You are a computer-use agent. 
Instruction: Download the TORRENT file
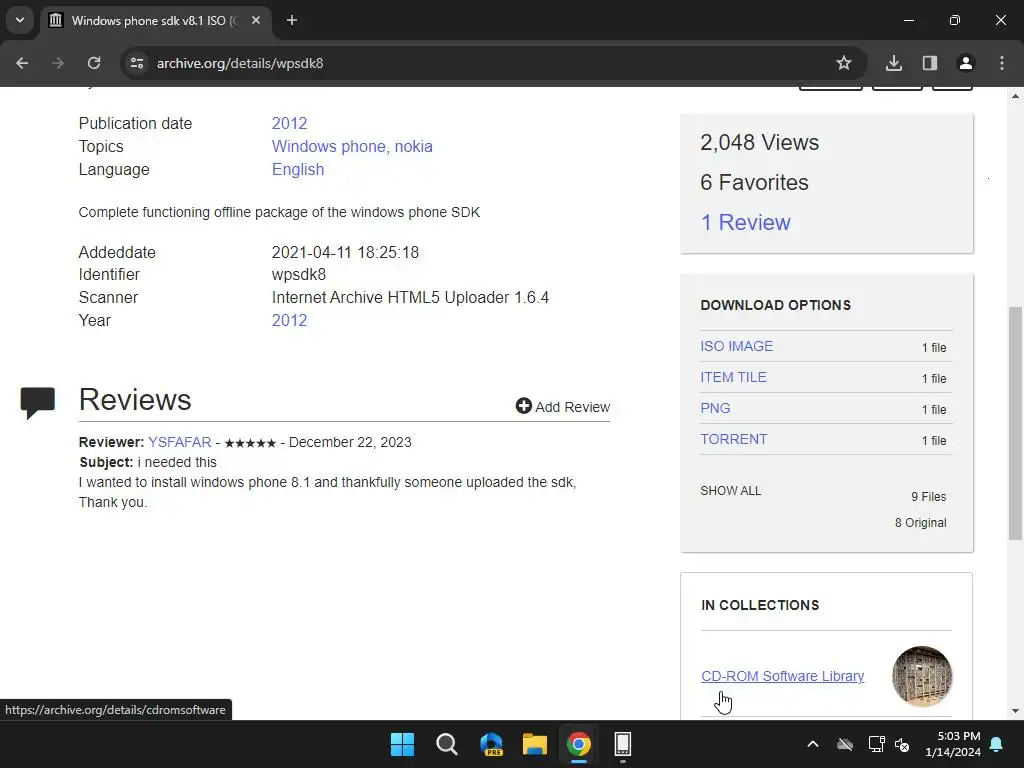(x=733, y=440)
